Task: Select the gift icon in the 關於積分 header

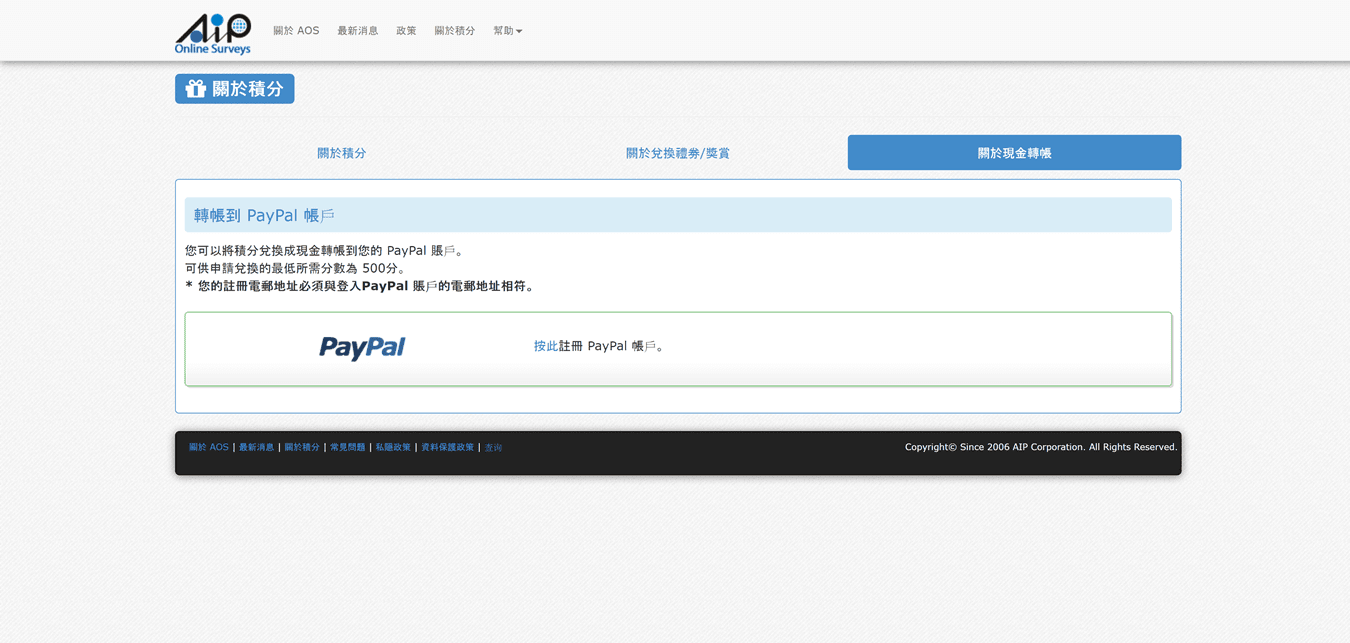Action: tap(196, 89)
